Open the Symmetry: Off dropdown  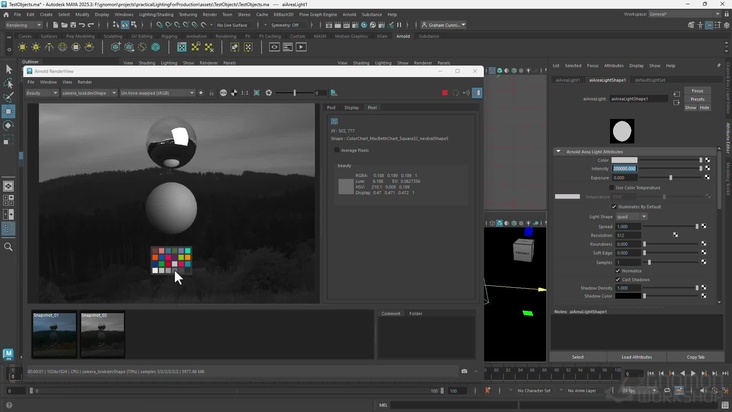coord(287,25)
